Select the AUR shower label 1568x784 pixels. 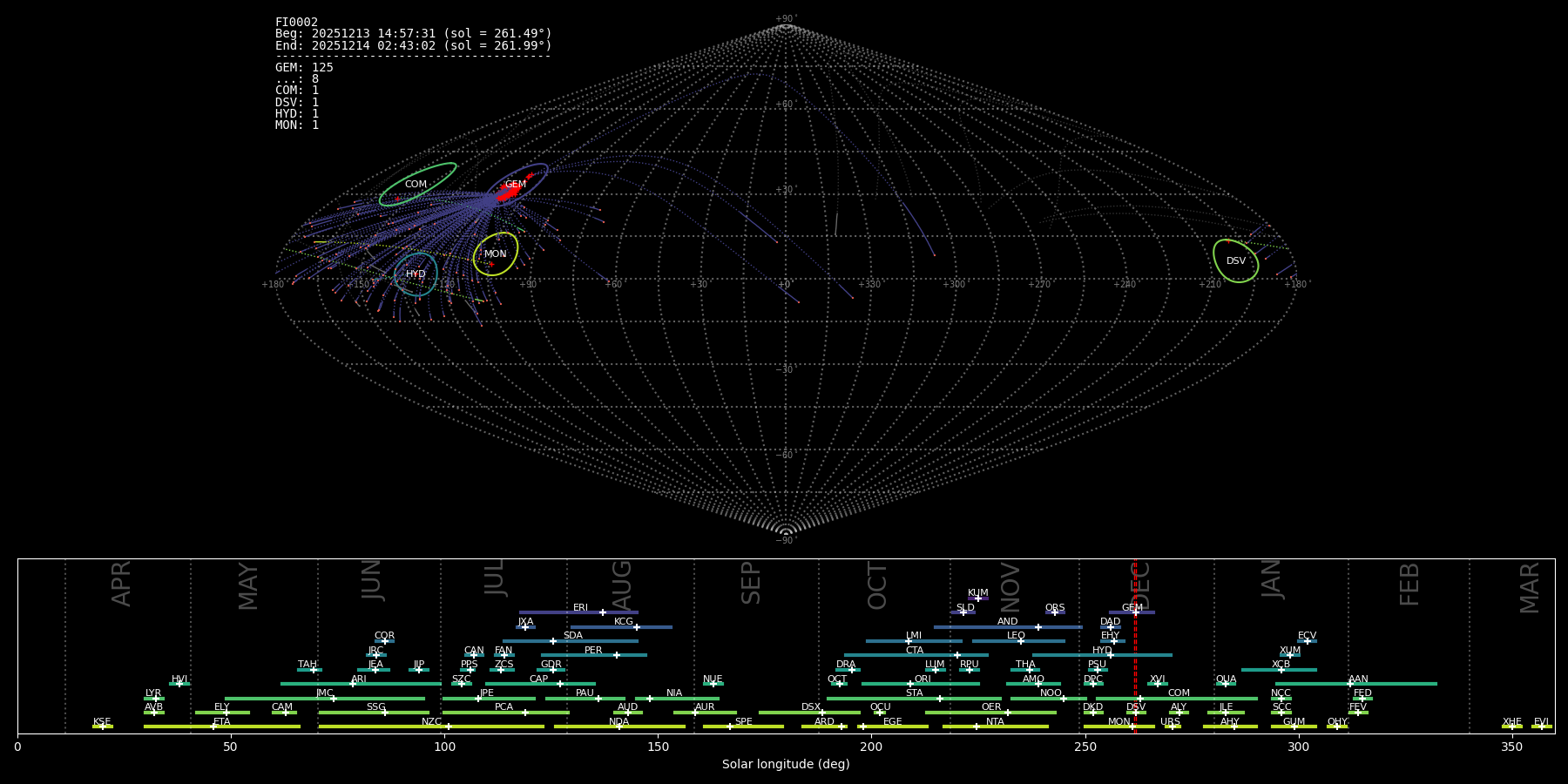705,707
